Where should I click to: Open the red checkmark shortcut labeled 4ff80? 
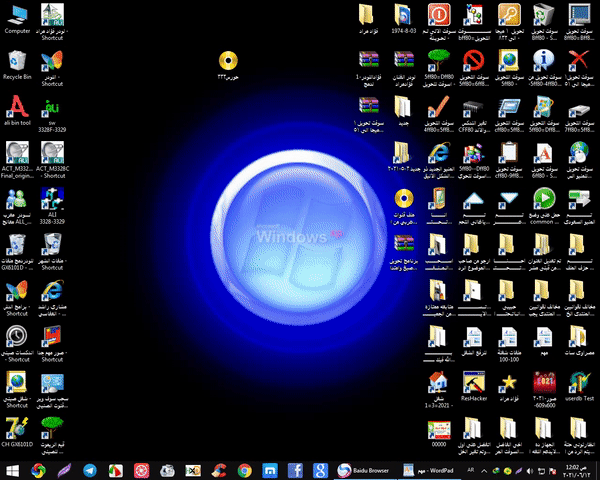coord(439,114)
